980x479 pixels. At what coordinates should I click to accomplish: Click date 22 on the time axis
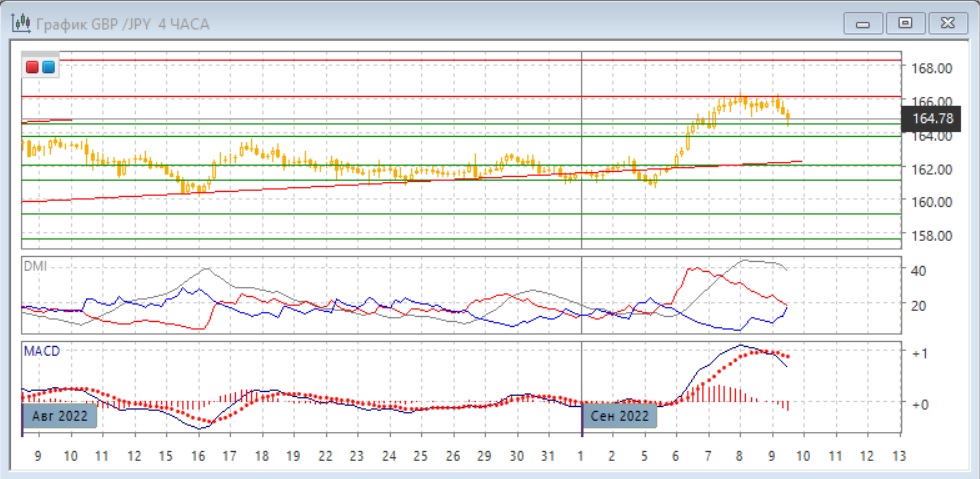point(324,456)
